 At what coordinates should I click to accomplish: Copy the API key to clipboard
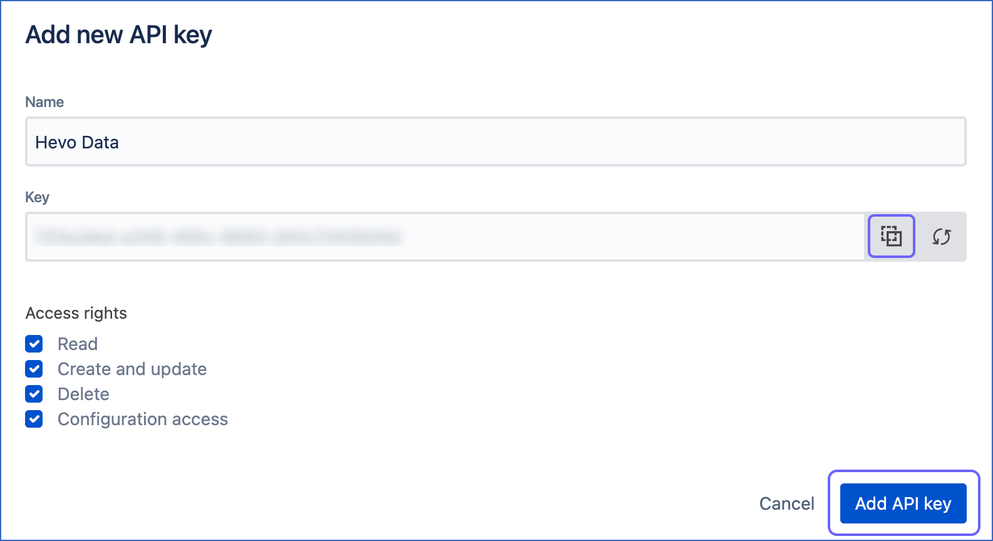click(891, 236)
